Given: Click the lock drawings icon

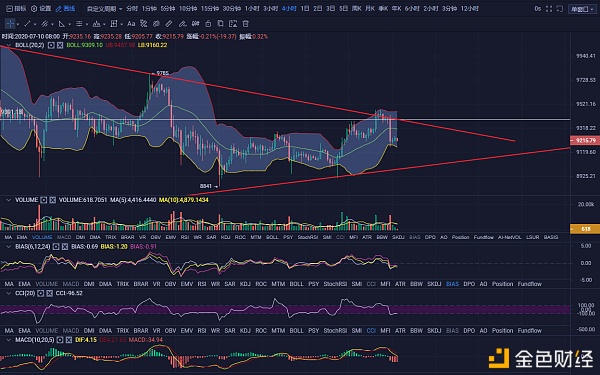Looking at the screenshot, I should coord(208,24).
